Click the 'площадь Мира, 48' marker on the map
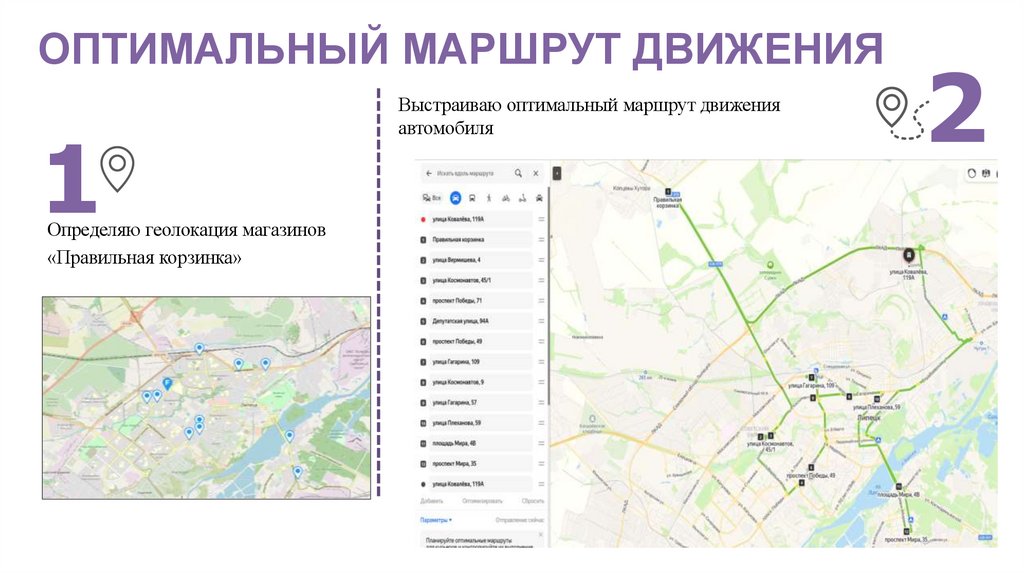The image size is (1024, 574). pos(899,486)
